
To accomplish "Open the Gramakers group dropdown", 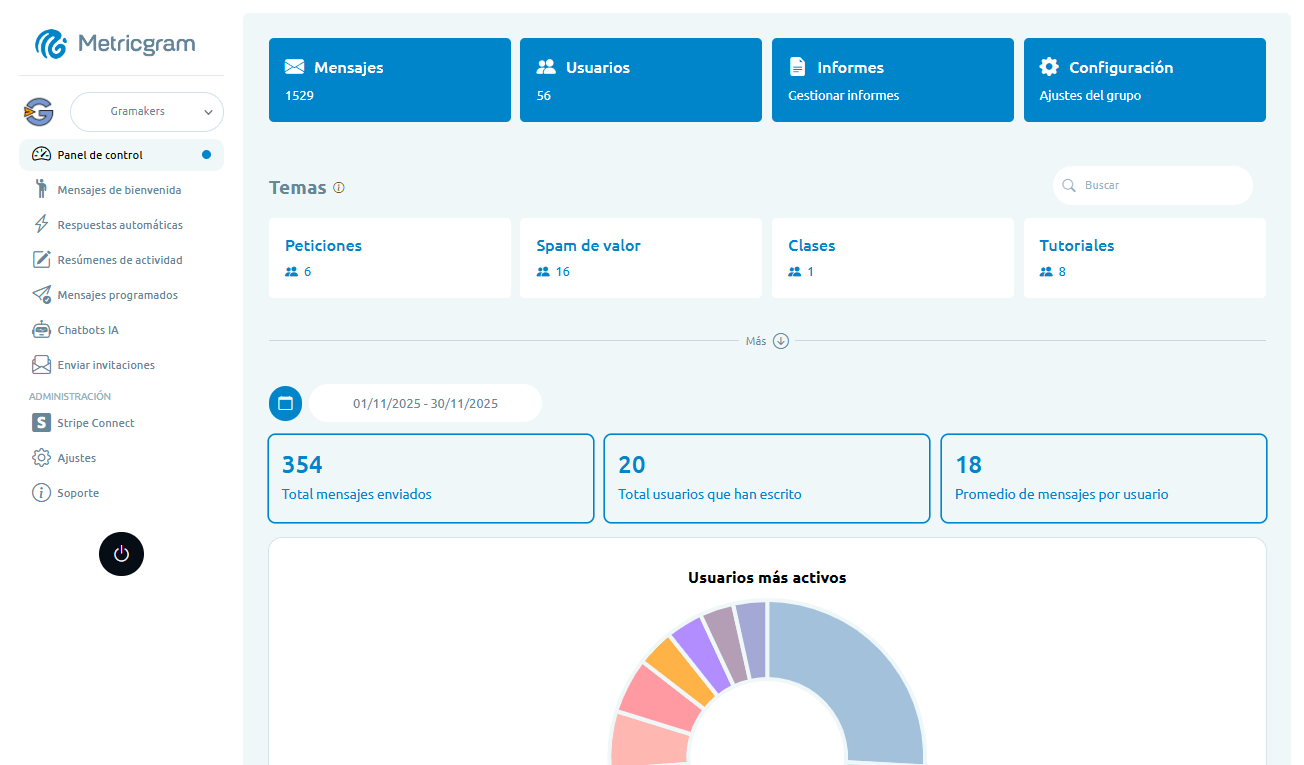I will click(146, 111).
